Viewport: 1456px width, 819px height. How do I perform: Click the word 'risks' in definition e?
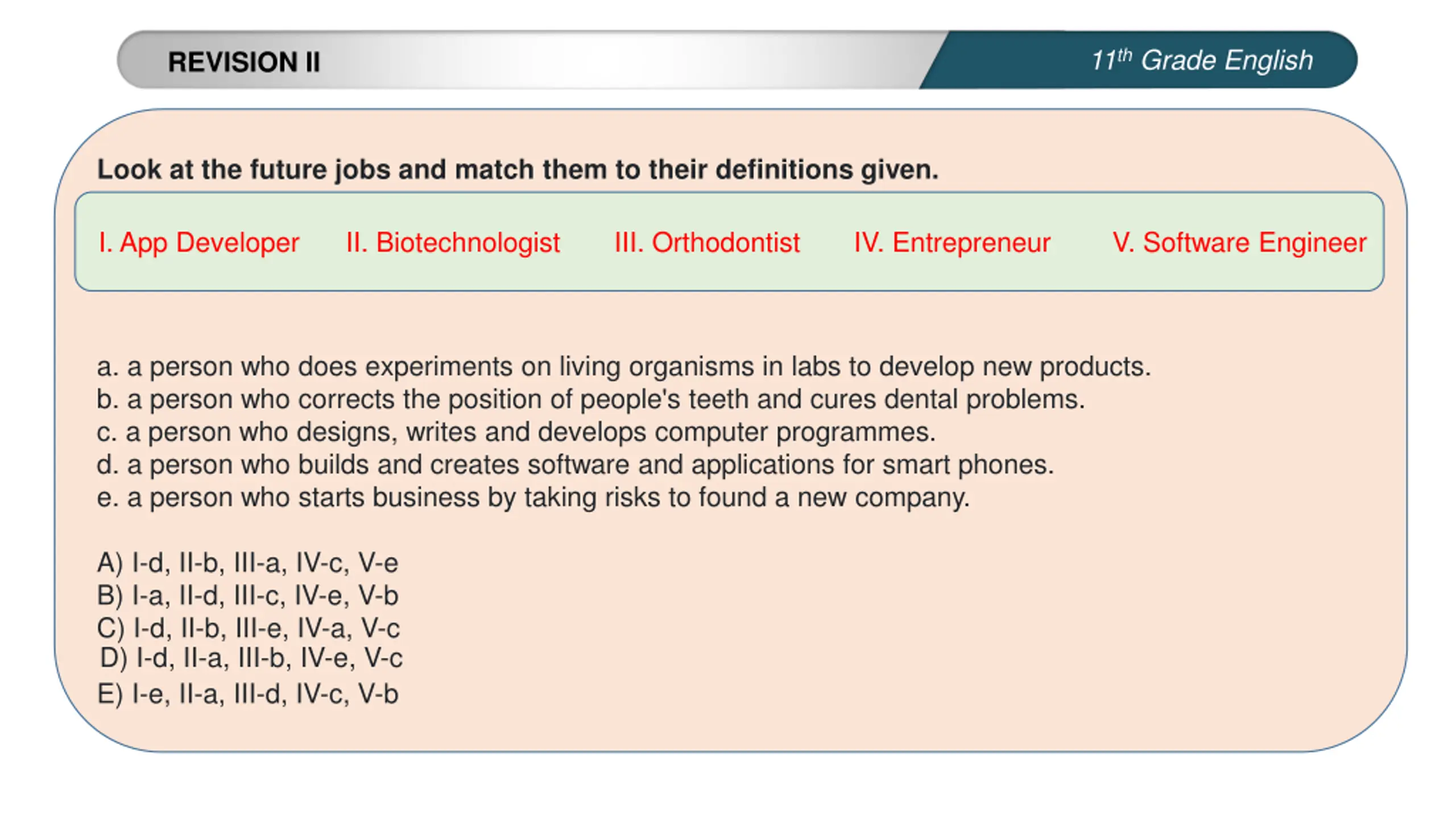(632, 498)
